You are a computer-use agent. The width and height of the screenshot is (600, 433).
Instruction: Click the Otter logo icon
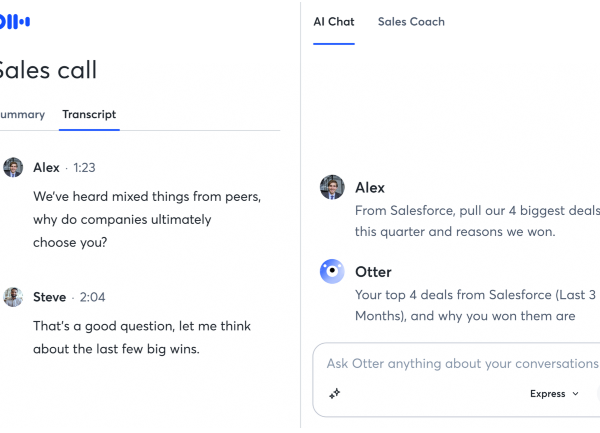14,21
